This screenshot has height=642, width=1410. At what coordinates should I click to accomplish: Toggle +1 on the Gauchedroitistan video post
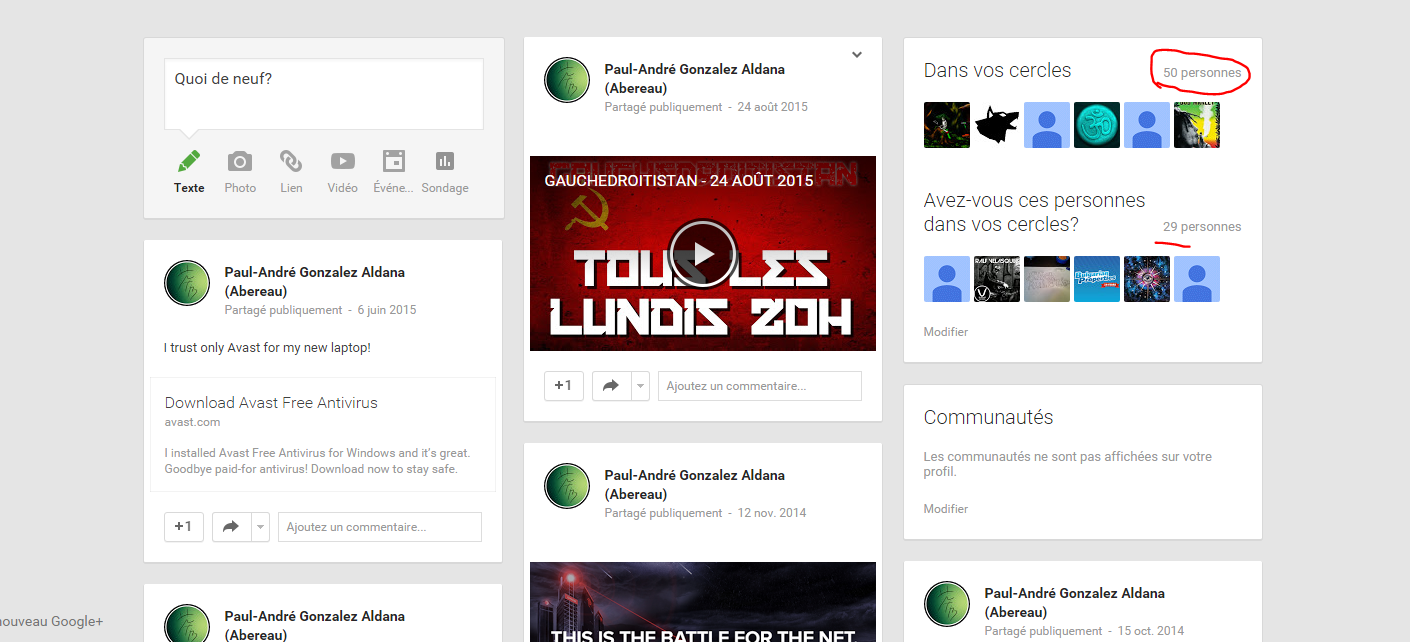tap(564, 386)
